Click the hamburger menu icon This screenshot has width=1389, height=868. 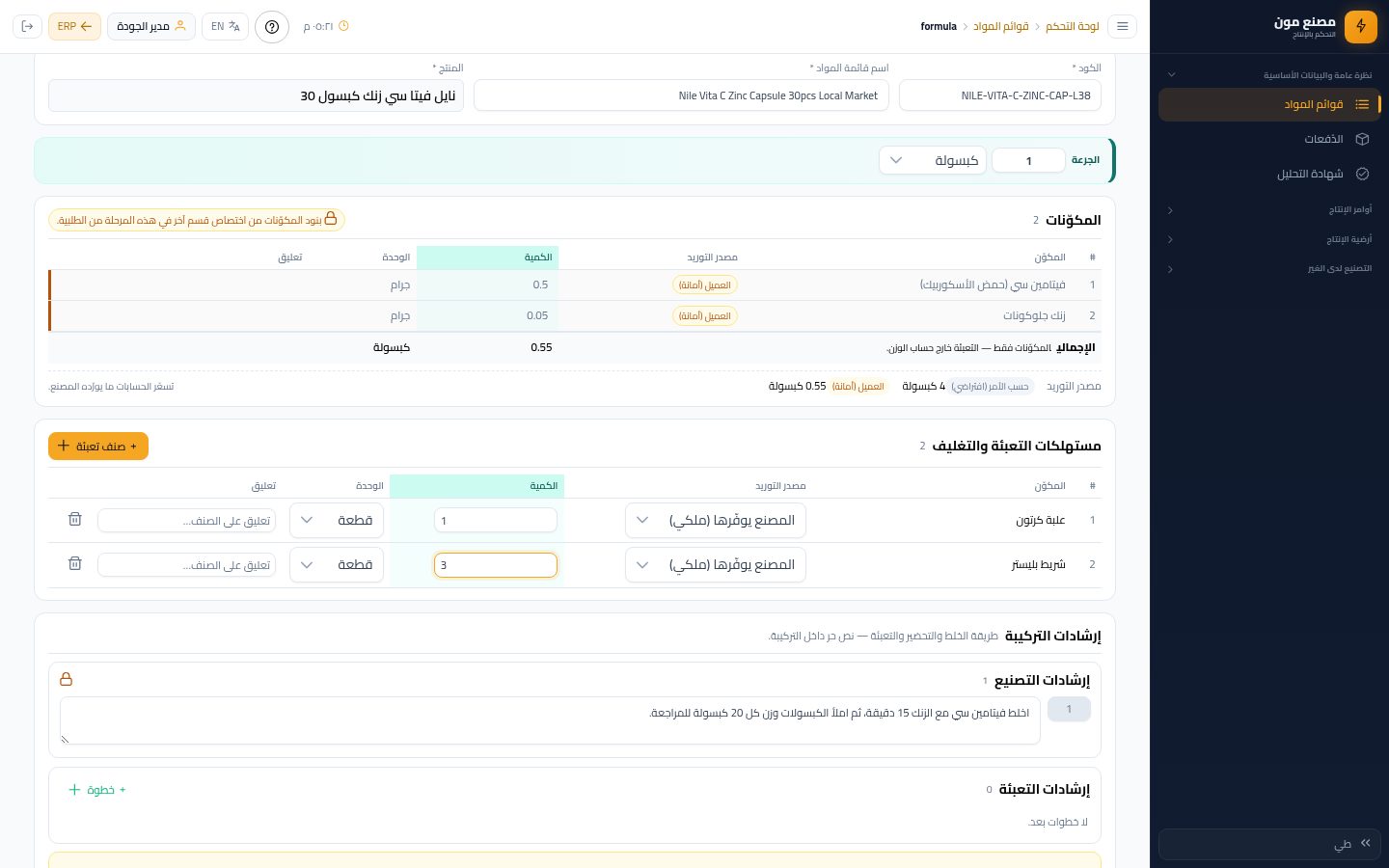[x=1123, y=26]
